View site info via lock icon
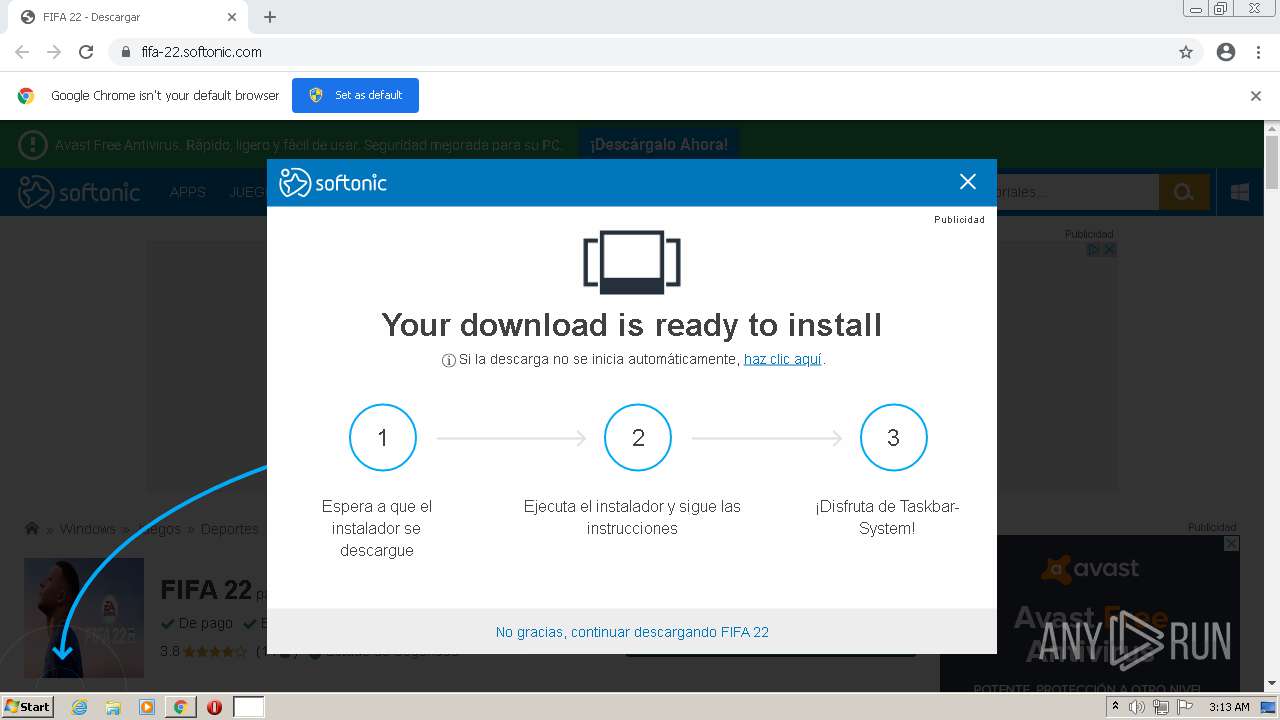The height and width of the screenshot is (720, 1280). (125, 52)
